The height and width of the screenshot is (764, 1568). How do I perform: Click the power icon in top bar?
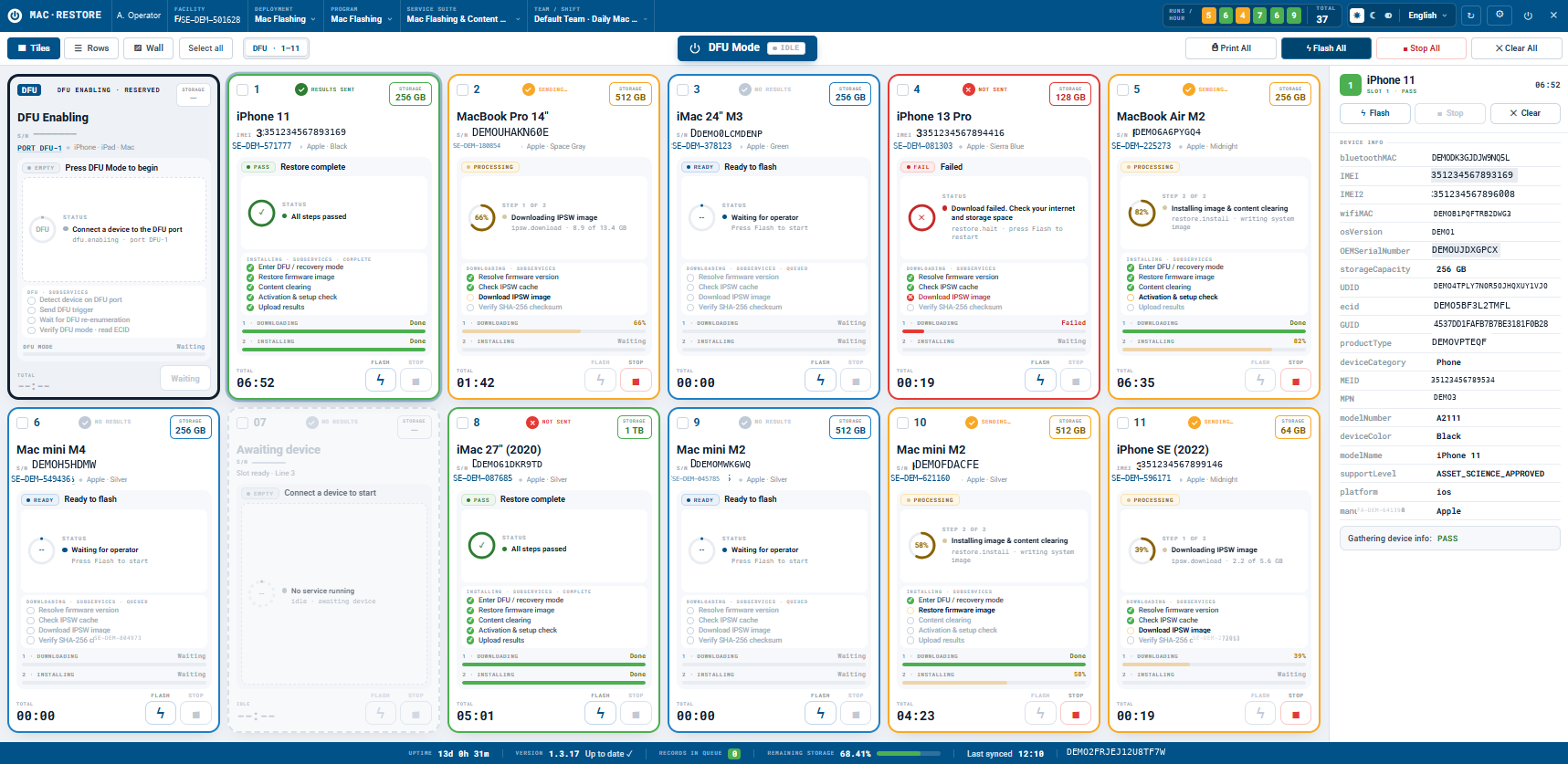pos(1528,16)
